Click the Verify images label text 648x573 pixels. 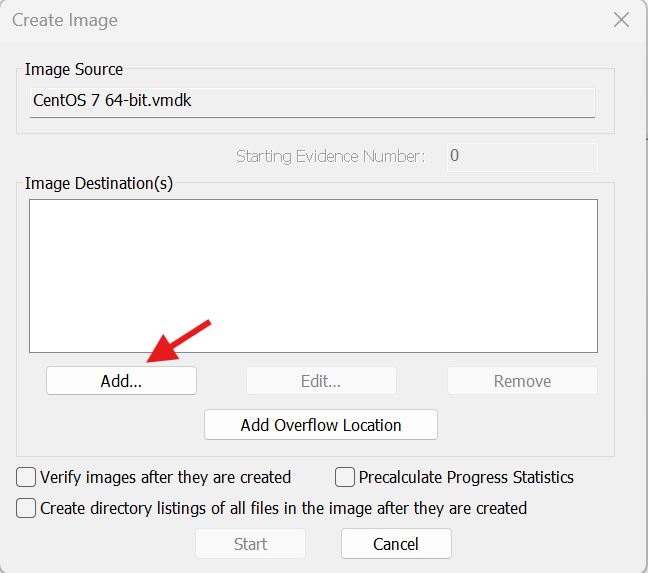click(x=165, y=477)
